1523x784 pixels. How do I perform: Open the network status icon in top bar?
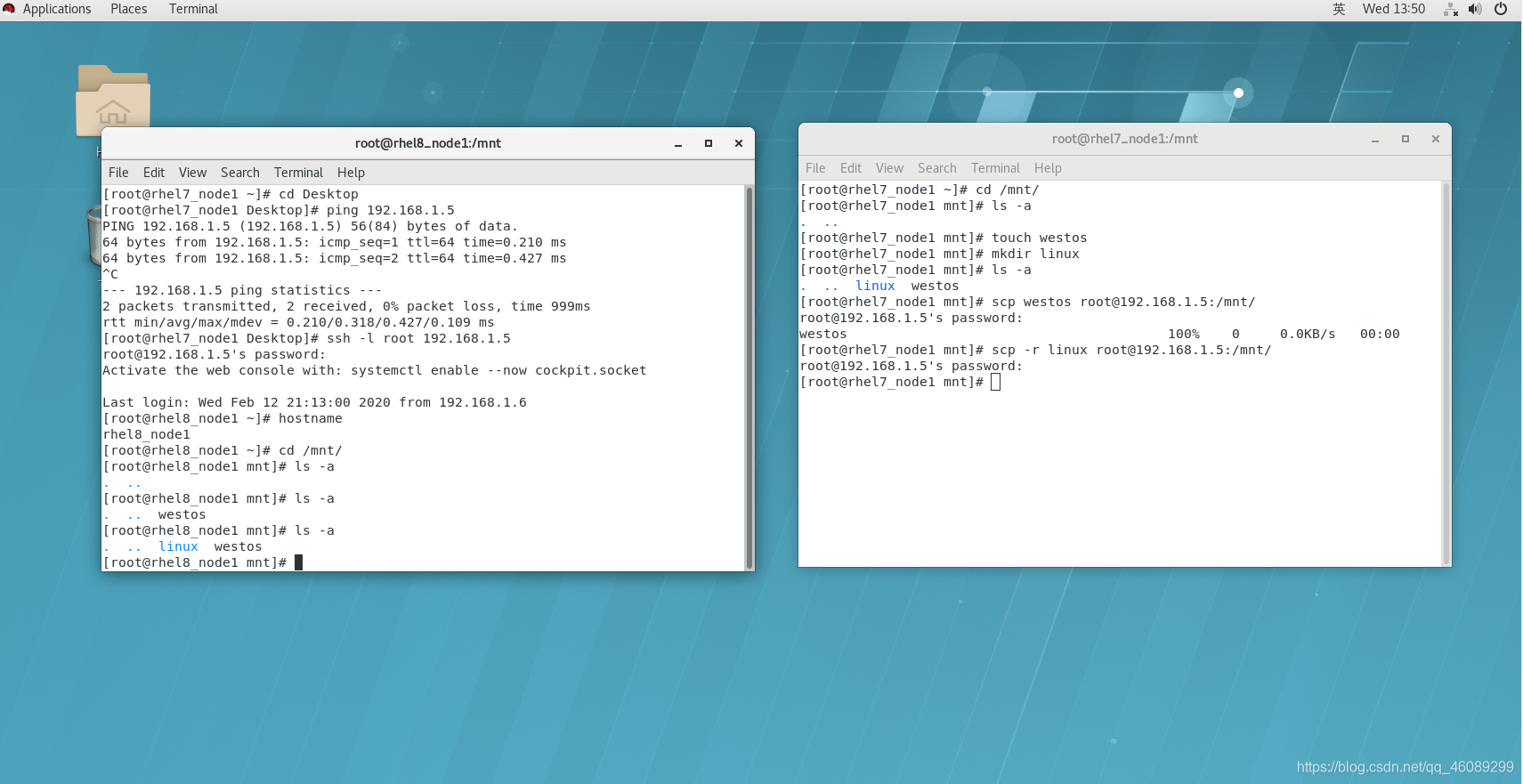[x=1451, y=9]
